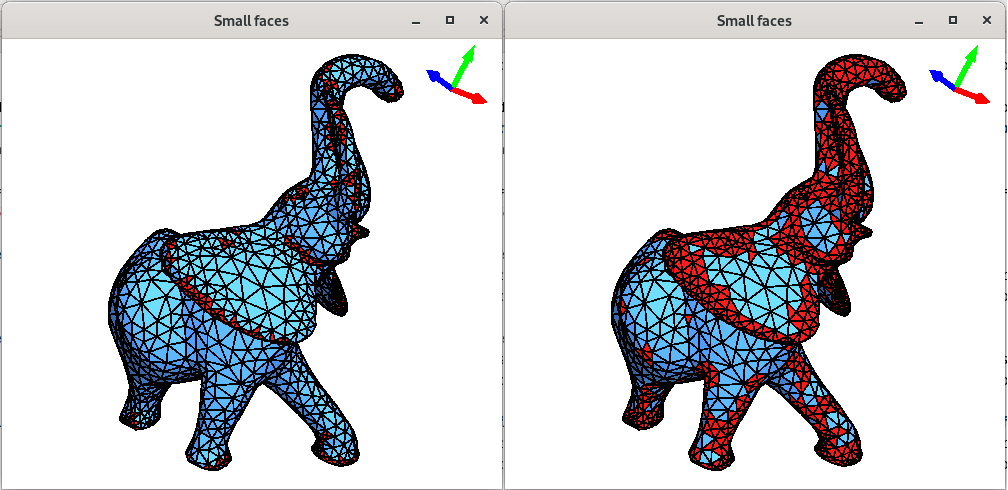This screenshot has width=1008, height=490.
Task: Click the green axis arrow in left window
Action: (463, 66)
